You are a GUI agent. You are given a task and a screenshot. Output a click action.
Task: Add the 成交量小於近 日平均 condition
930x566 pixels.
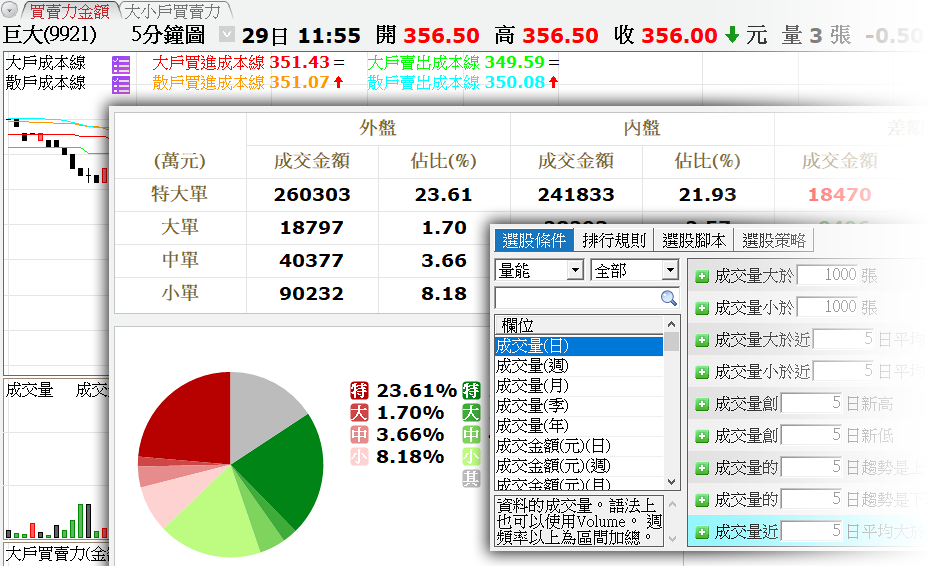tap(702, 373)
